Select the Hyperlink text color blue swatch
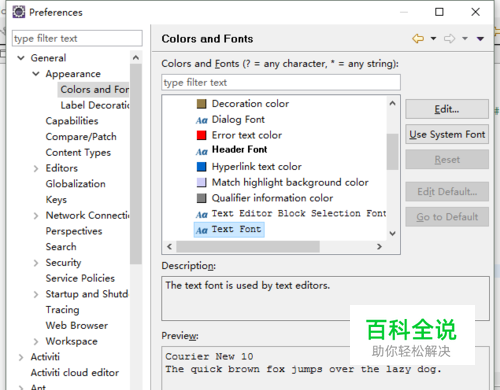The height and width of the screenshot is (390, 500). click(x=201, y=166)
